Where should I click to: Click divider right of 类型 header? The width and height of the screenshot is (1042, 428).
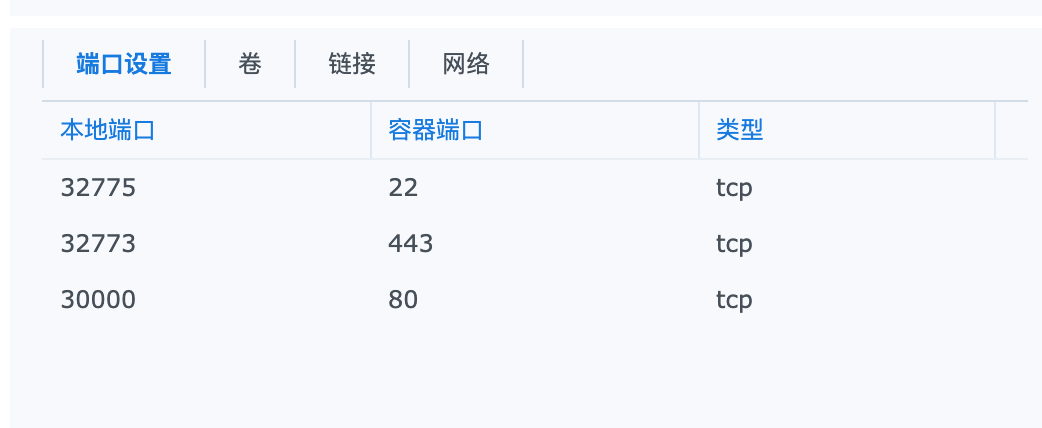point(995,130)
